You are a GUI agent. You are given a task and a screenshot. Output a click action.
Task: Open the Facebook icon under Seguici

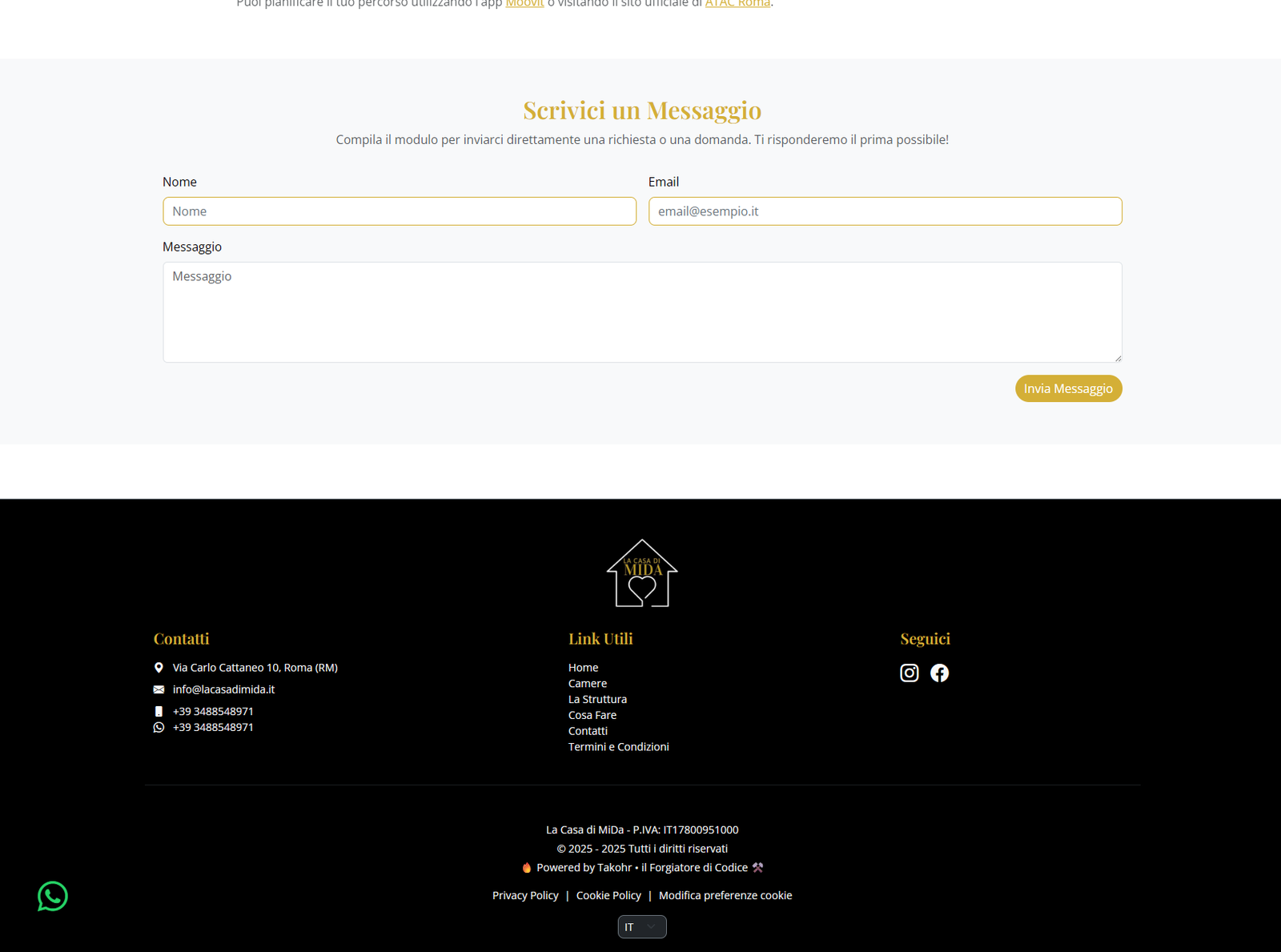tap(939, 673)
